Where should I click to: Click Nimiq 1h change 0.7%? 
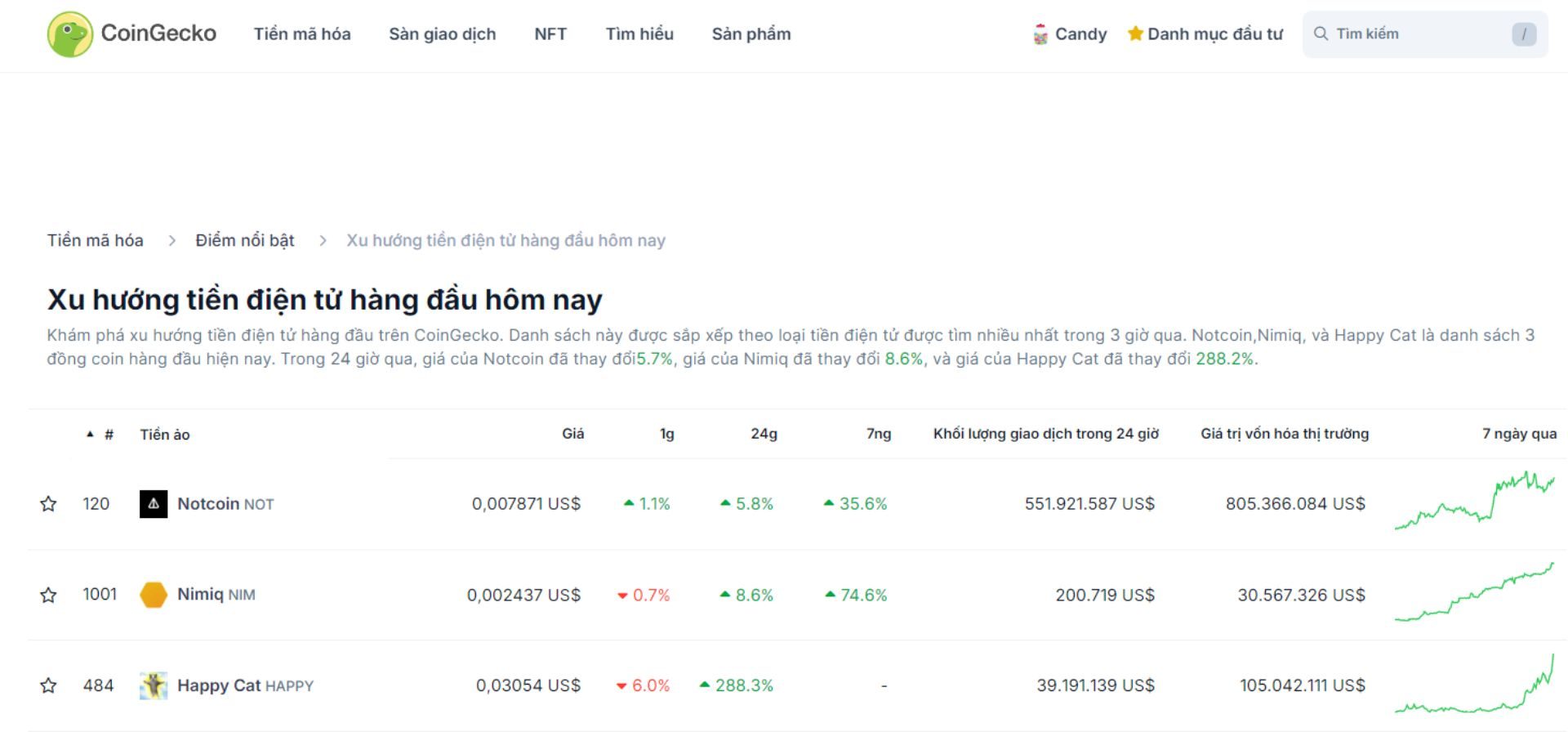click(x=644, y=595)
